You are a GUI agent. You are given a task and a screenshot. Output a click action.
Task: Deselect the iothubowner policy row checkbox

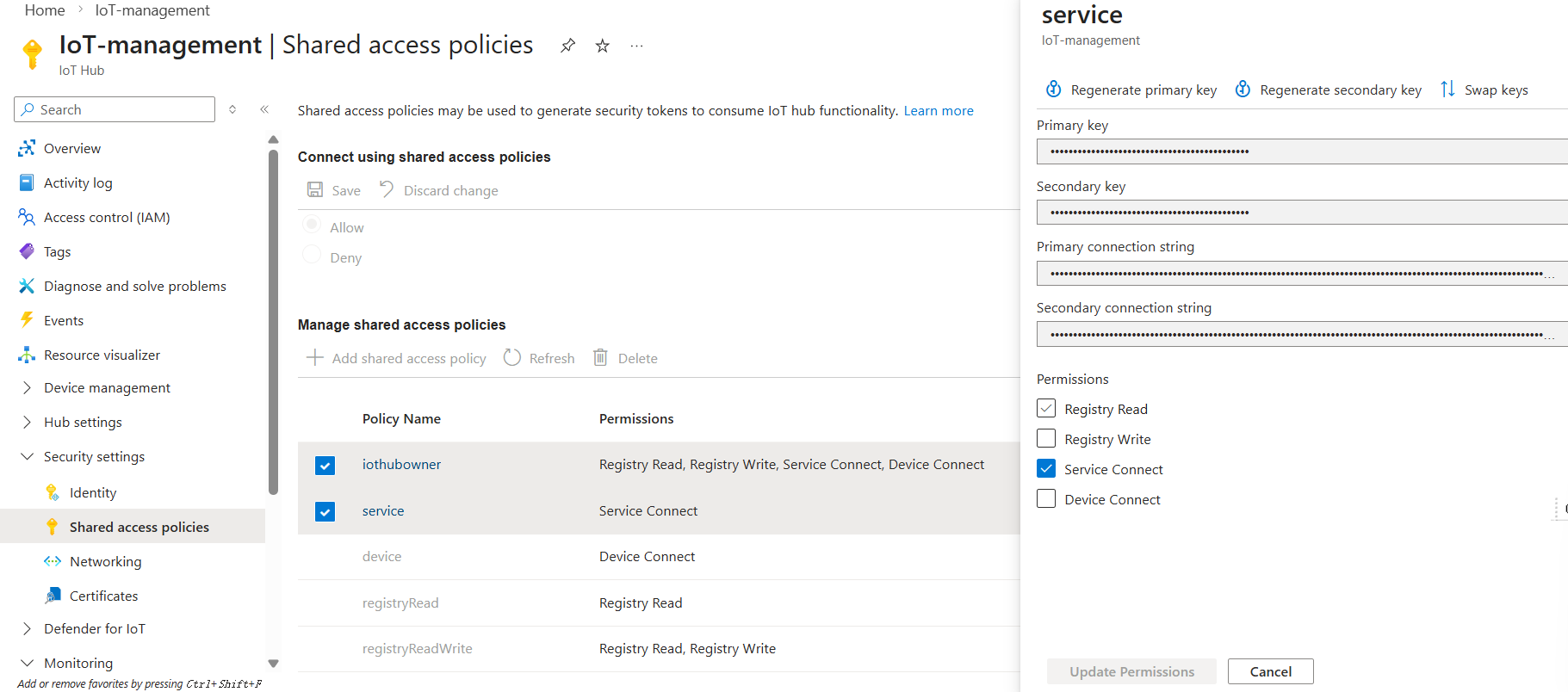click(325, 465)
